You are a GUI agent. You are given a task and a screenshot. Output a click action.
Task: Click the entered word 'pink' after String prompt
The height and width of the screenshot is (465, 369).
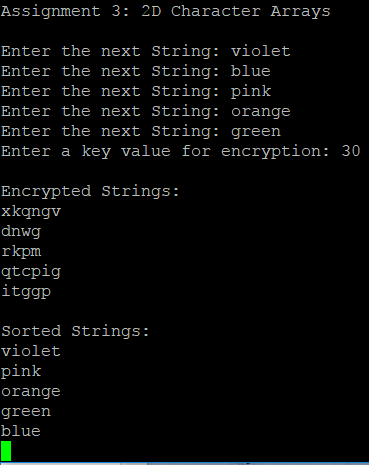pos(251,92)
